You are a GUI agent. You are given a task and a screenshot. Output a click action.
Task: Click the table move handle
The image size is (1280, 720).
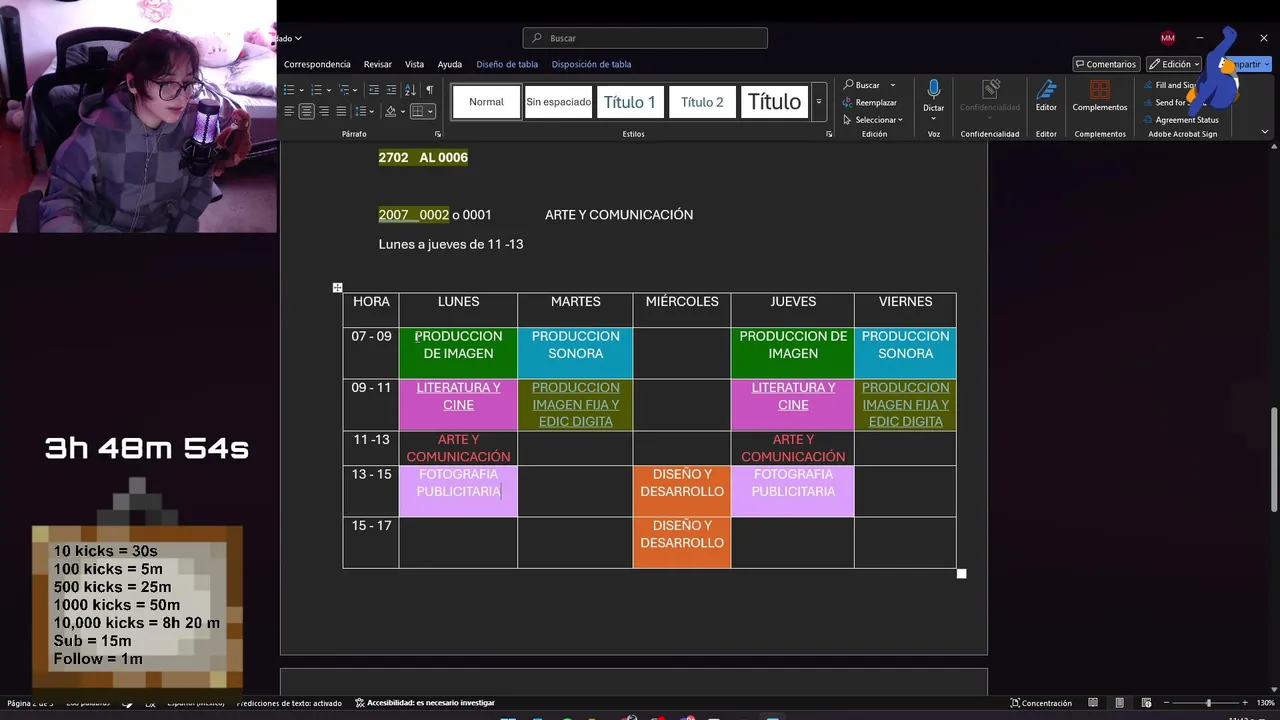(337, 288)
